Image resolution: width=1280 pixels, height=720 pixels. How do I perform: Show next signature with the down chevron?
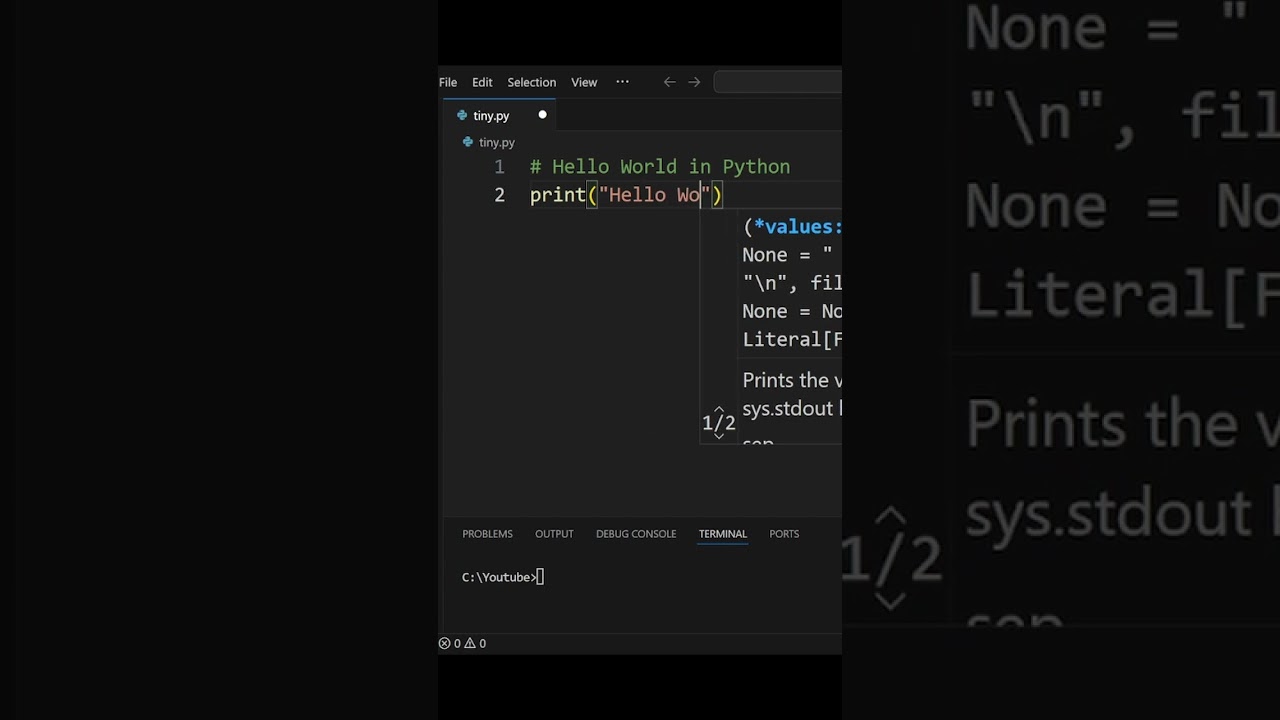click(x=718, y=435)
